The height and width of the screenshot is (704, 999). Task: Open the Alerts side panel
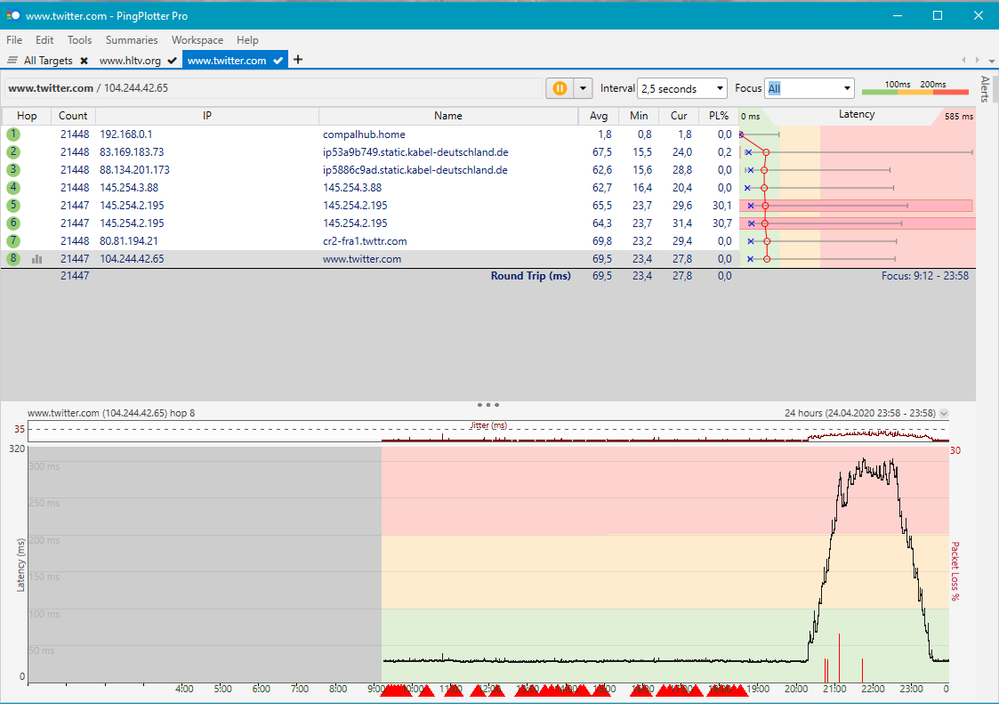(x=985, y=90)
